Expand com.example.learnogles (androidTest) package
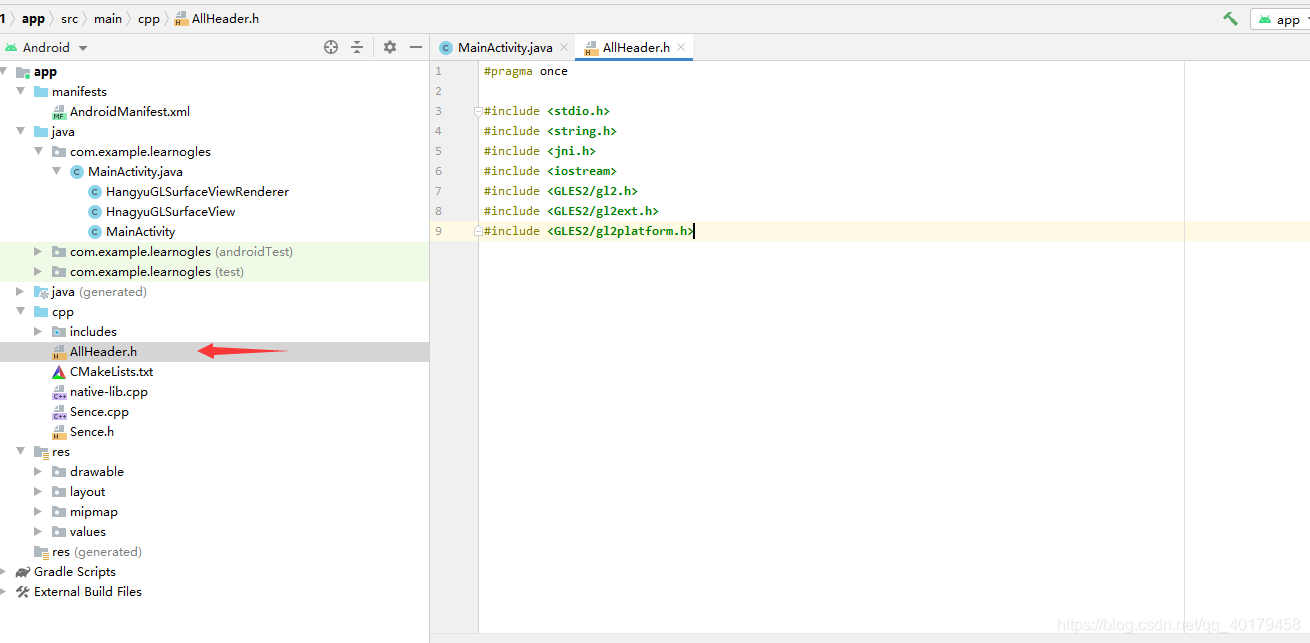The image size is (1310, 643). coord(39,251)
